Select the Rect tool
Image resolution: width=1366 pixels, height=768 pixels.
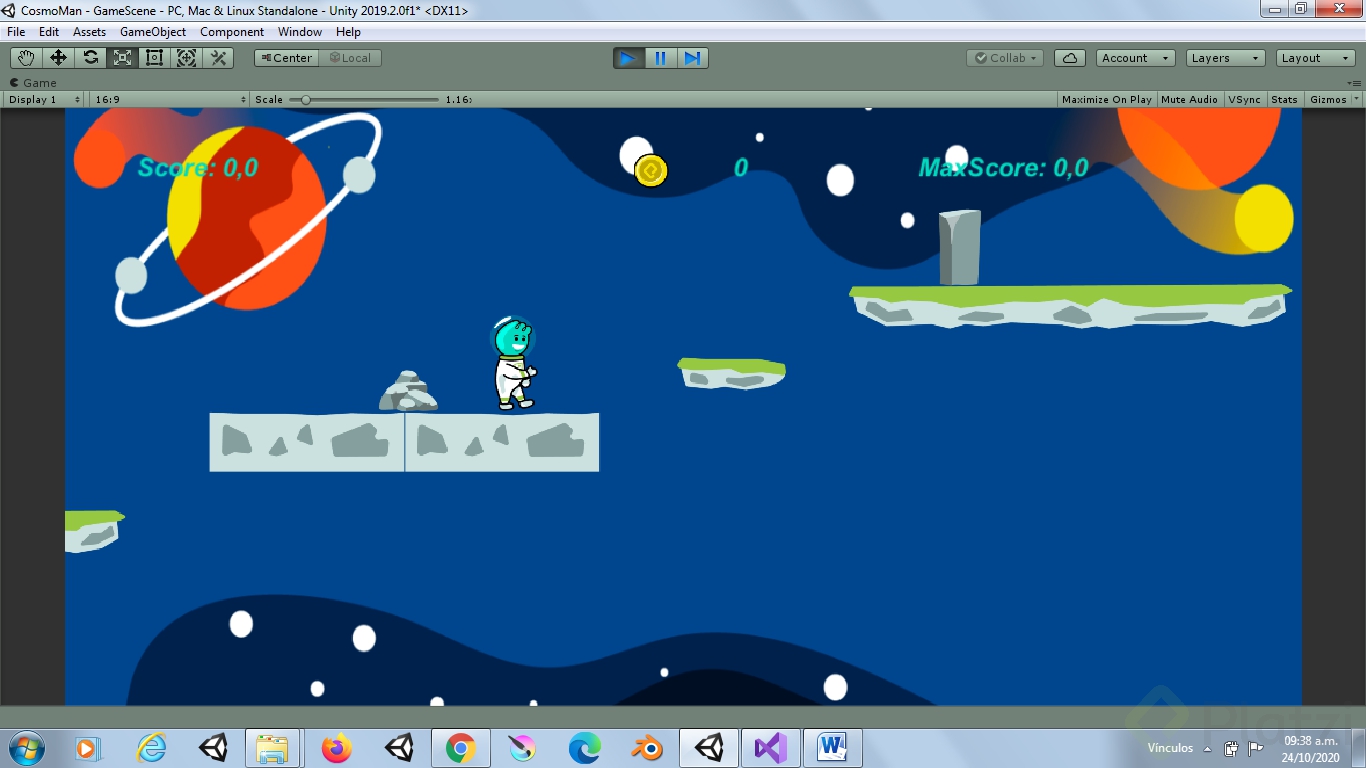tap(154, 58)
